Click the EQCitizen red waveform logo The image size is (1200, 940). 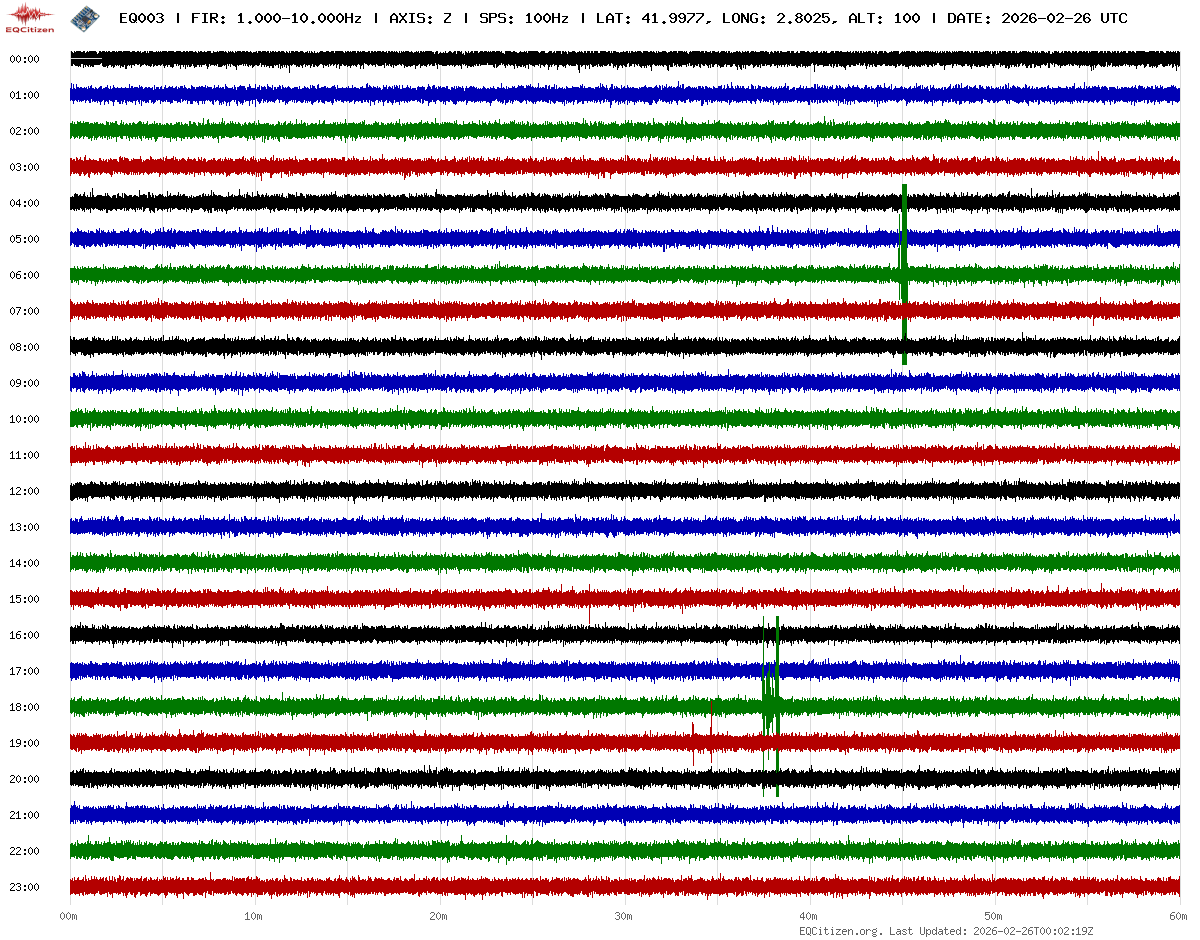(x=30, y=17)
